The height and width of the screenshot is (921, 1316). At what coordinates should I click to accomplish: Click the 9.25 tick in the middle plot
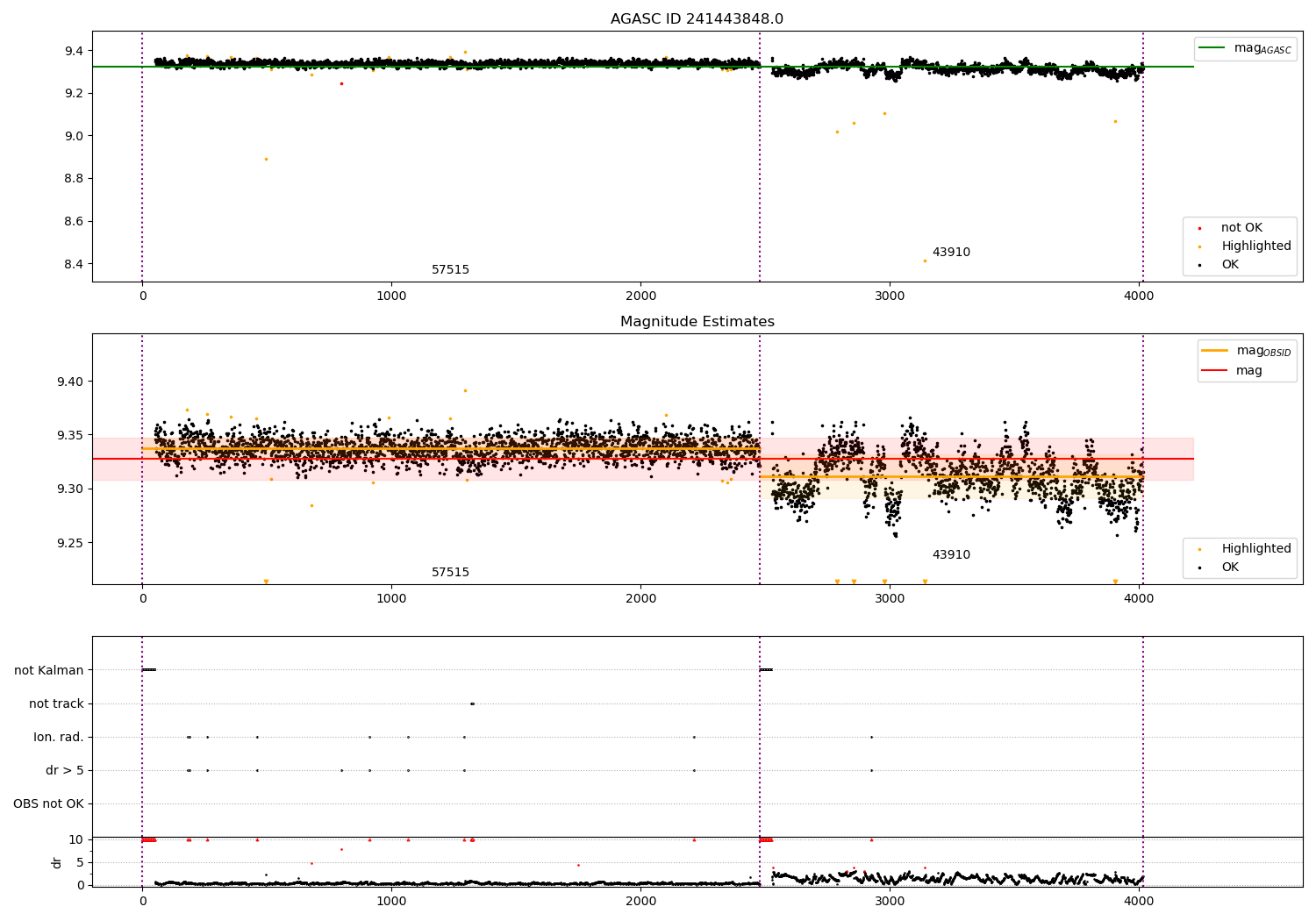tap(70, 543)
